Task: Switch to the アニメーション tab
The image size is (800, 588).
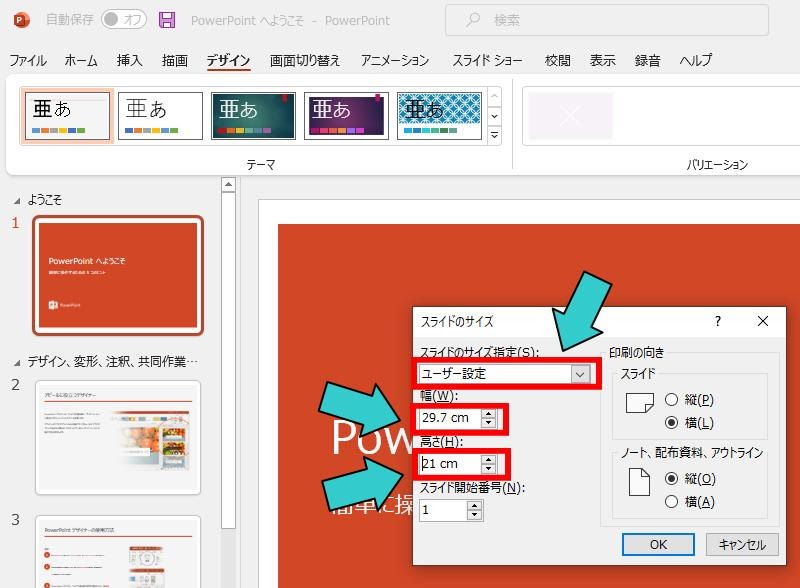Action: pyautogui.click(x=394, y=61)
